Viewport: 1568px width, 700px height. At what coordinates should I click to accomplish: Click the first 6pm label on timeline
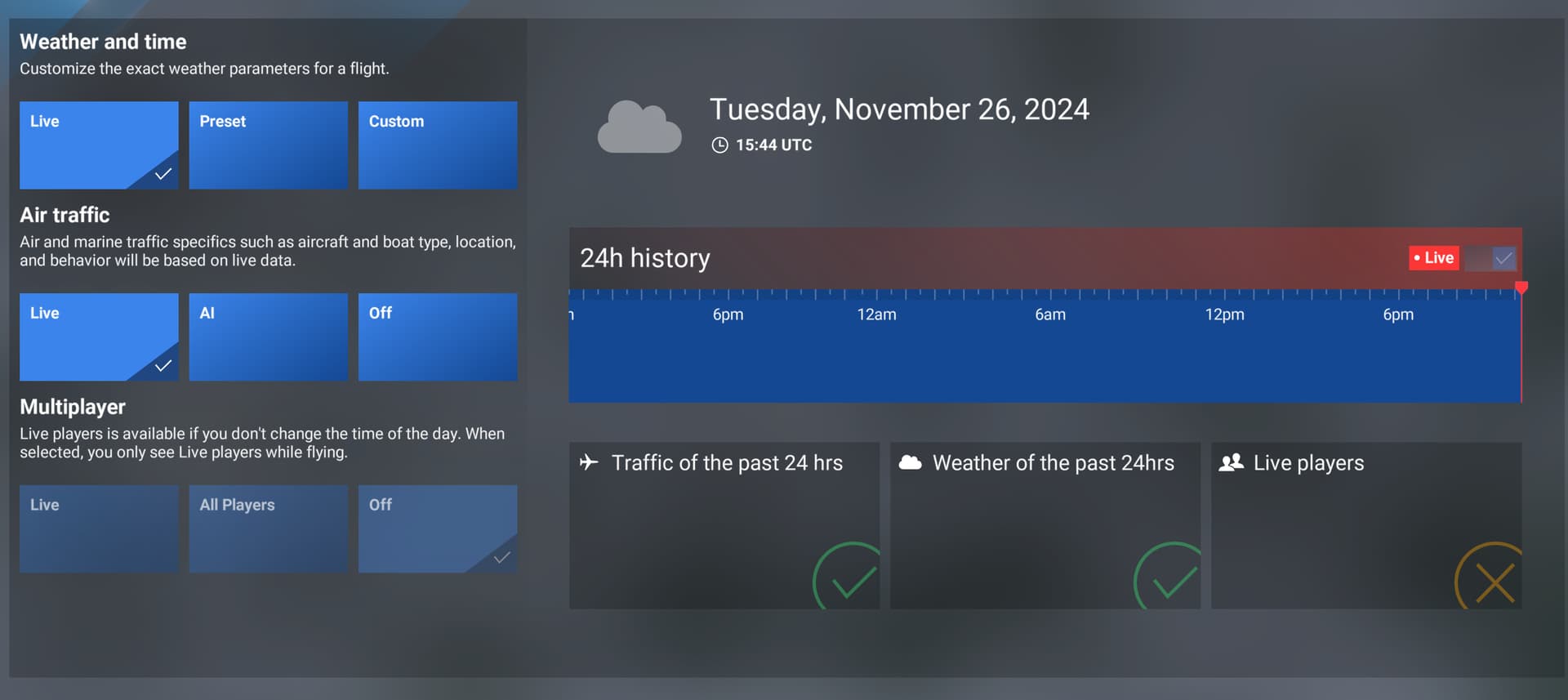pyautogui.click(x=728, y=314)
